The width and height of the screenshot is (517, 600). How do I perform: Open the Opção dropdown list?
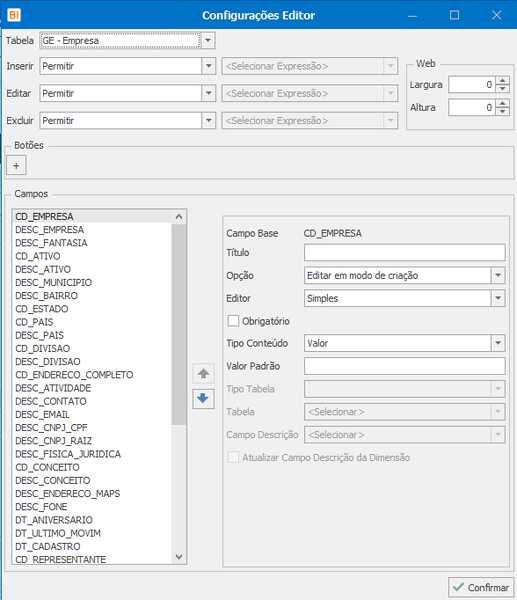point(497,275)
